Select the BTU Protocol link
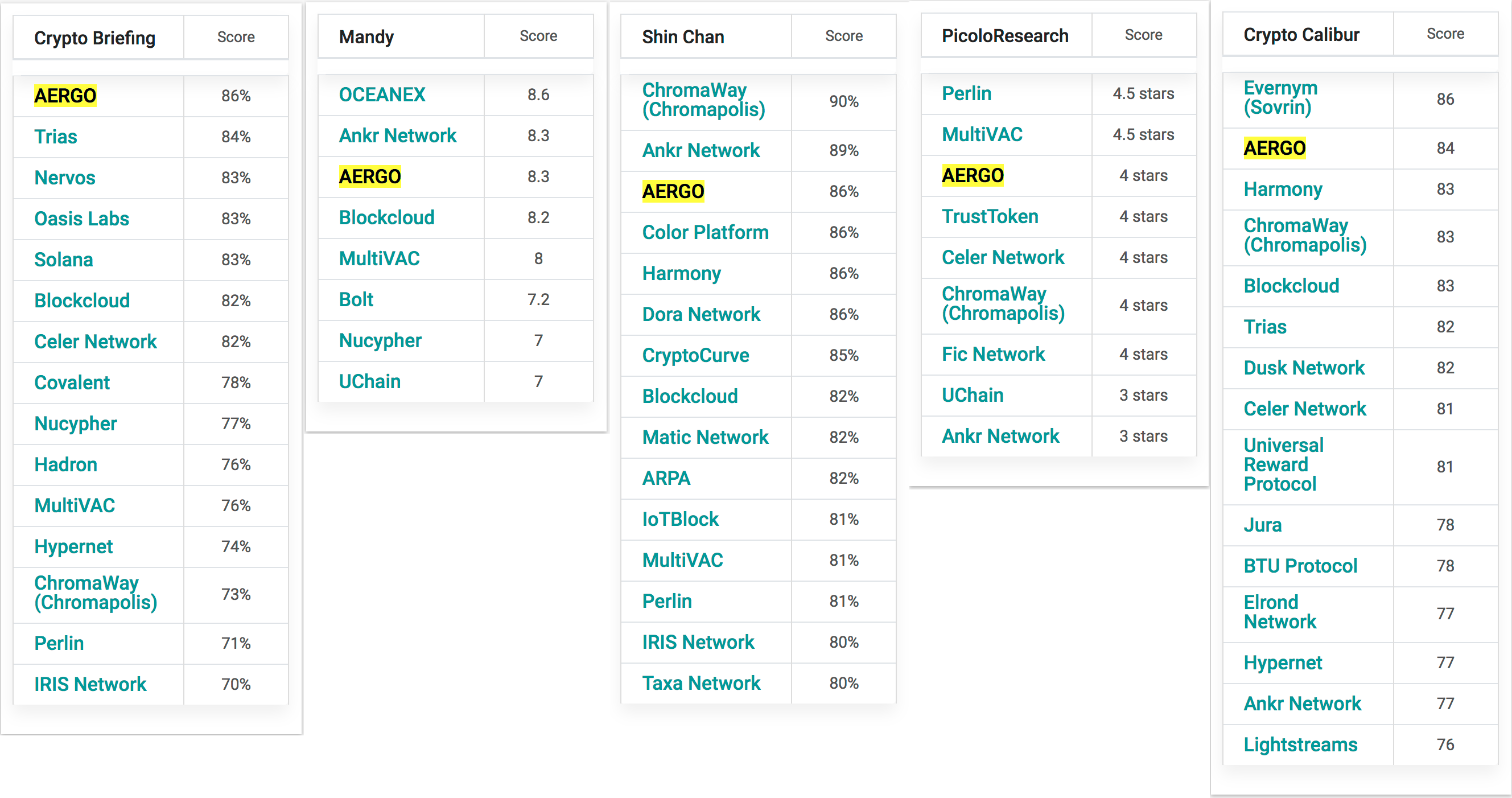The width and height of the screenshot is (1512, 798). pyautogui.click(x=1300, y=566)
